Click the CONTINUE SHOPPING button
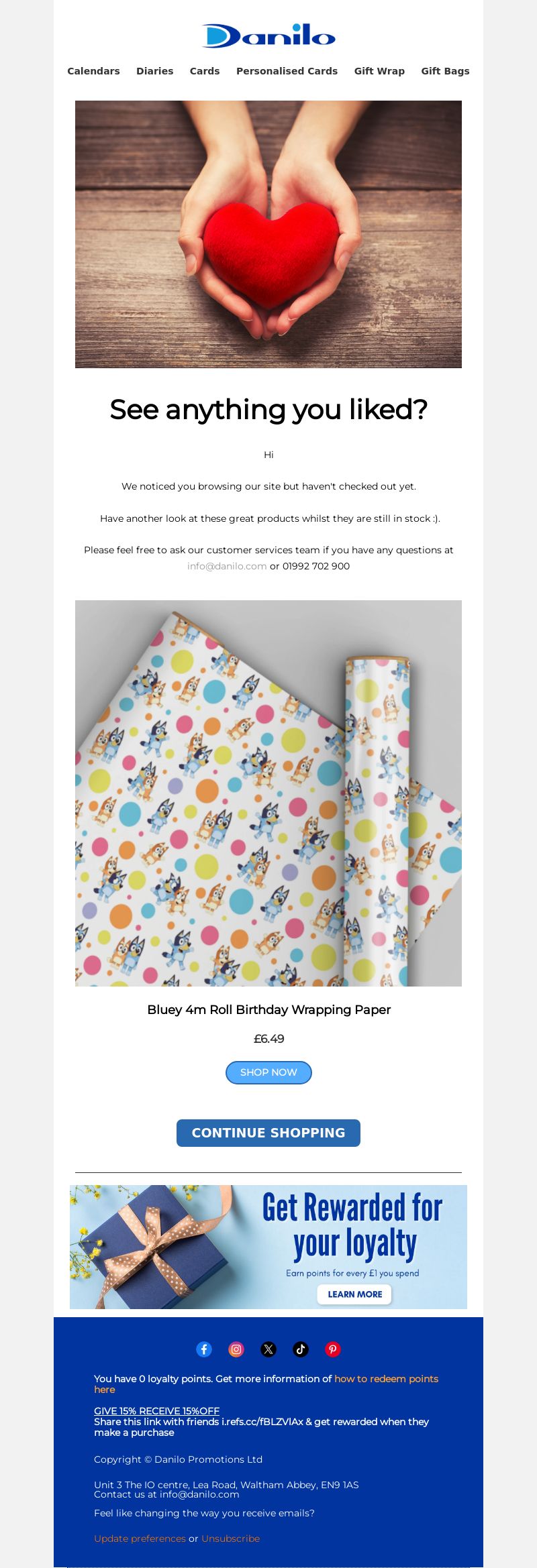 pyautogui.click(x=268, y=1133)
